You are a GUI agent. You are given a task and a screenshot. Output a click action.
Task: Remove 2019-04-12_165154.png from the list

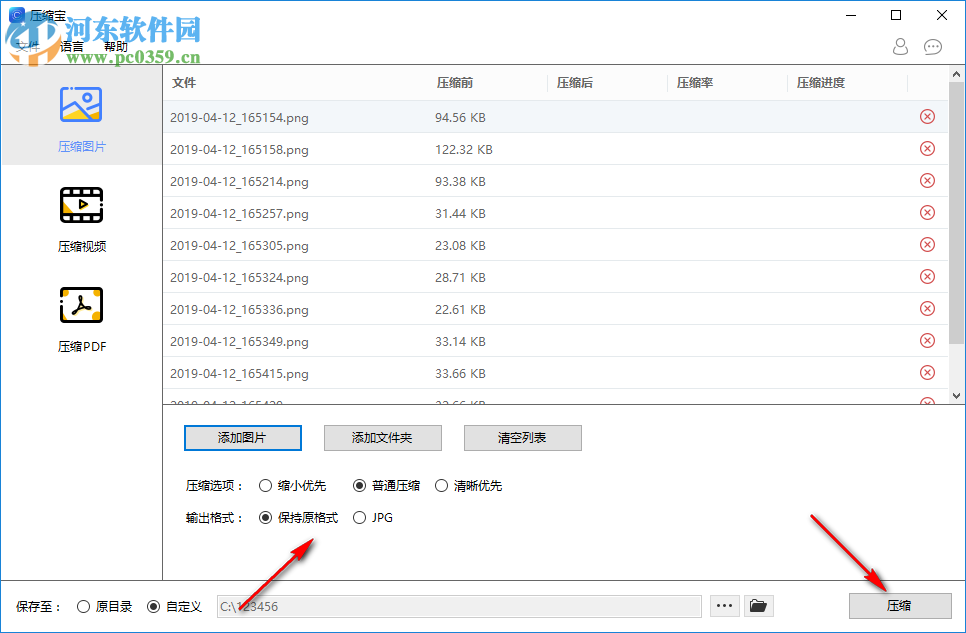[927, 116]
